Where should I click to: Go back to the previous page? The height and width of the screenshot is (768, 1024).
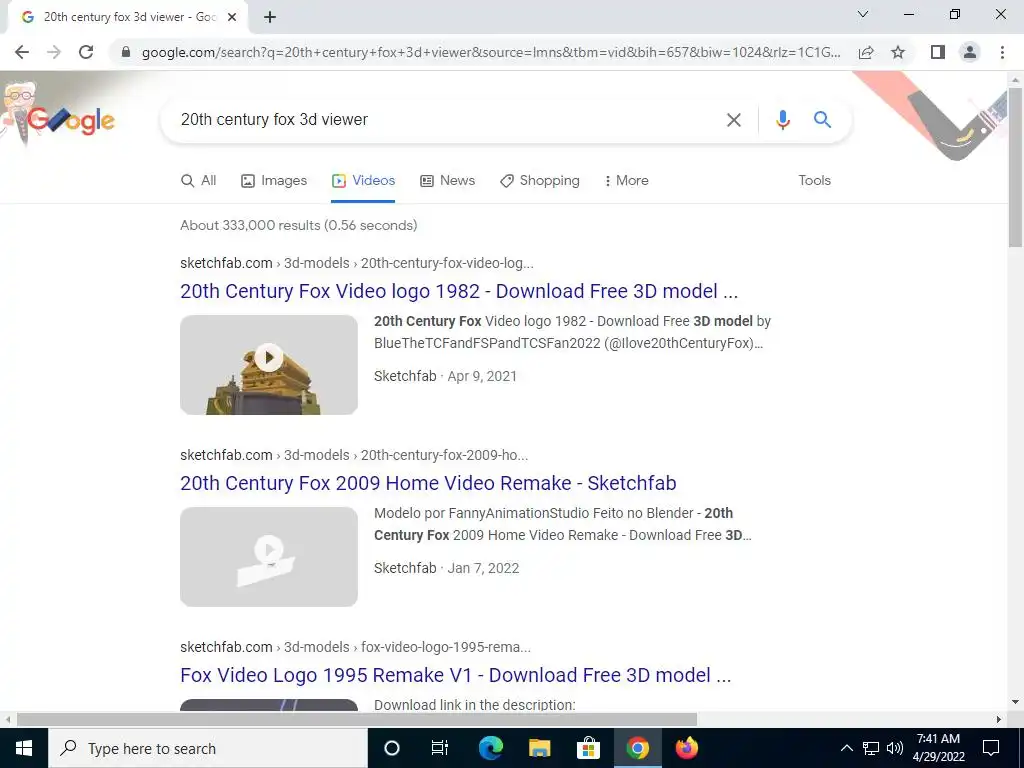[22, 52]
